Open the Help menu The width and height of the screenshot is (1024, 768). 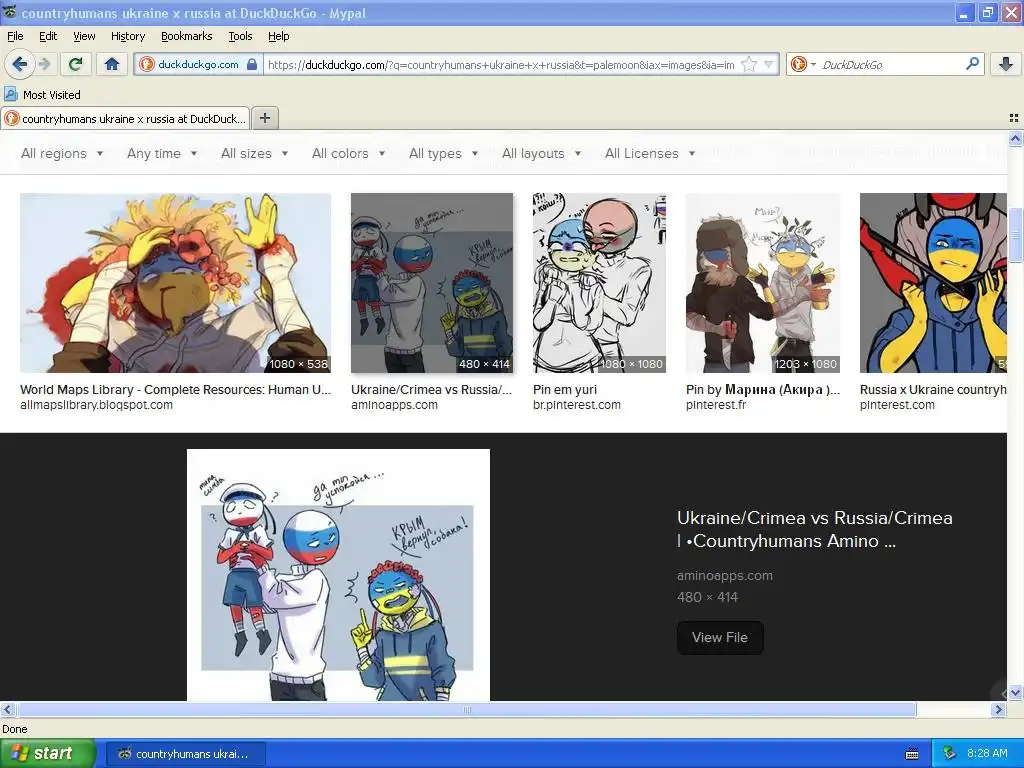pos(279,36)
